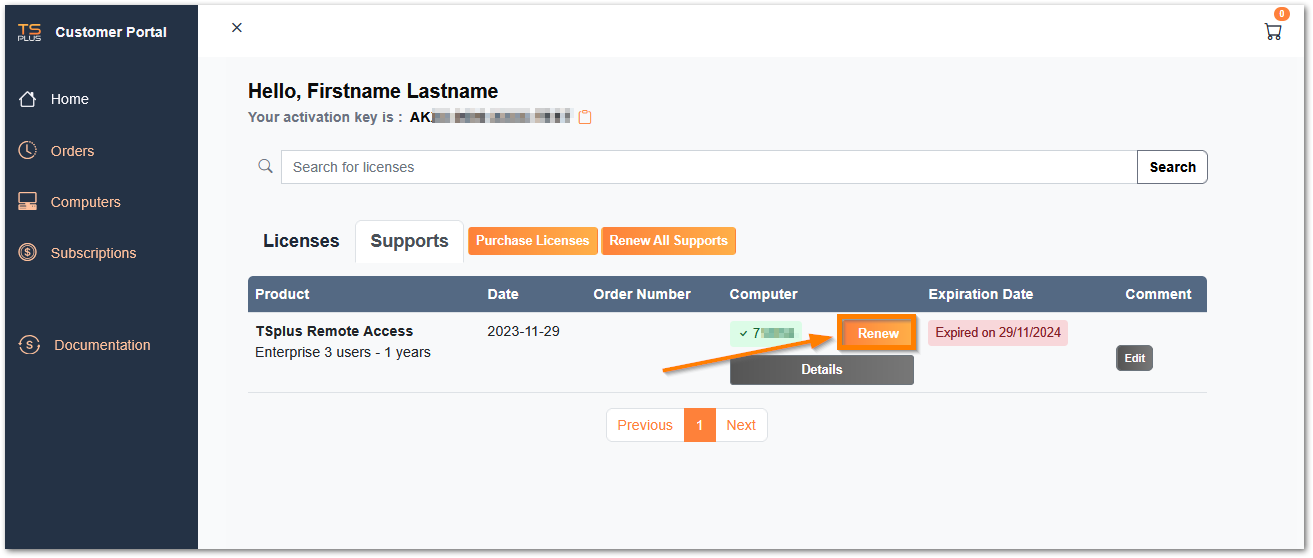Click the Computers monitor icon
1313x558 pixels.
point(28,202)
